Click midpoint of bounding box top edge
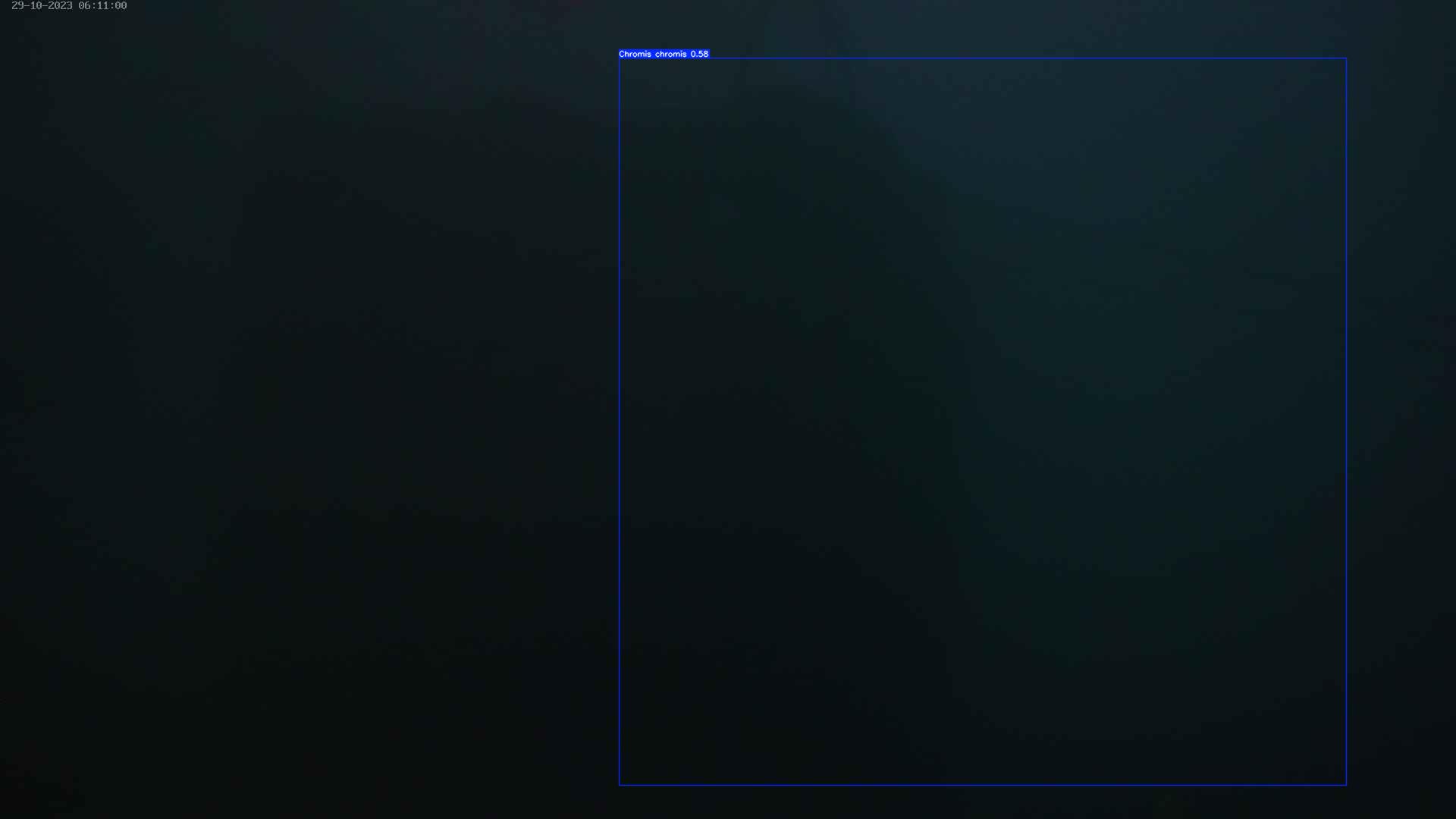The width and height of the screenshot is (1456, 819). click(x=983, y=58)
